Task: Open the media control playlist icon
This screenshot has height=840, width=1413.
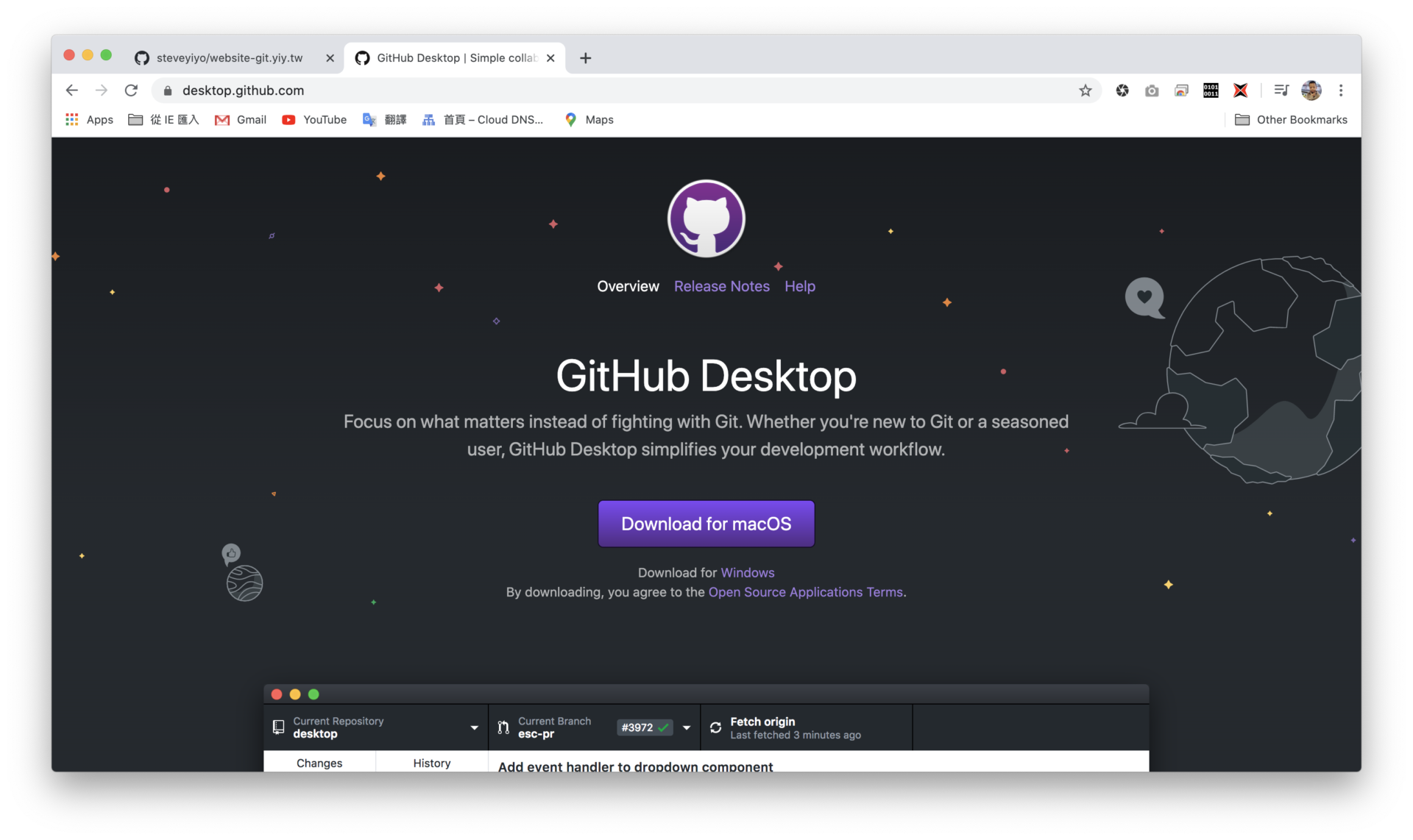Action: coord(1281,90)
